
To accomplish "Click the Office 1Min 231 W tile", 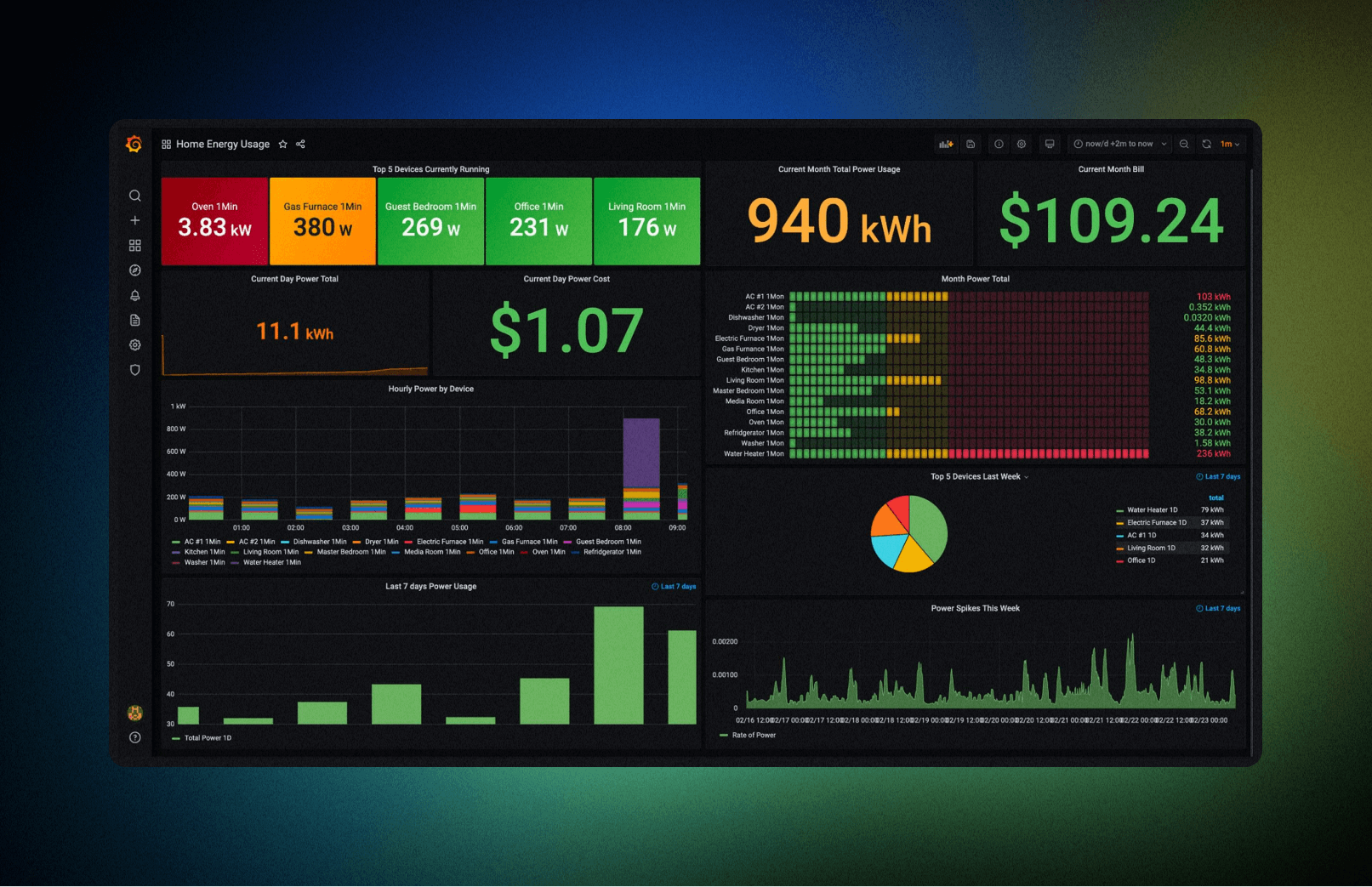I will [538, 221].
